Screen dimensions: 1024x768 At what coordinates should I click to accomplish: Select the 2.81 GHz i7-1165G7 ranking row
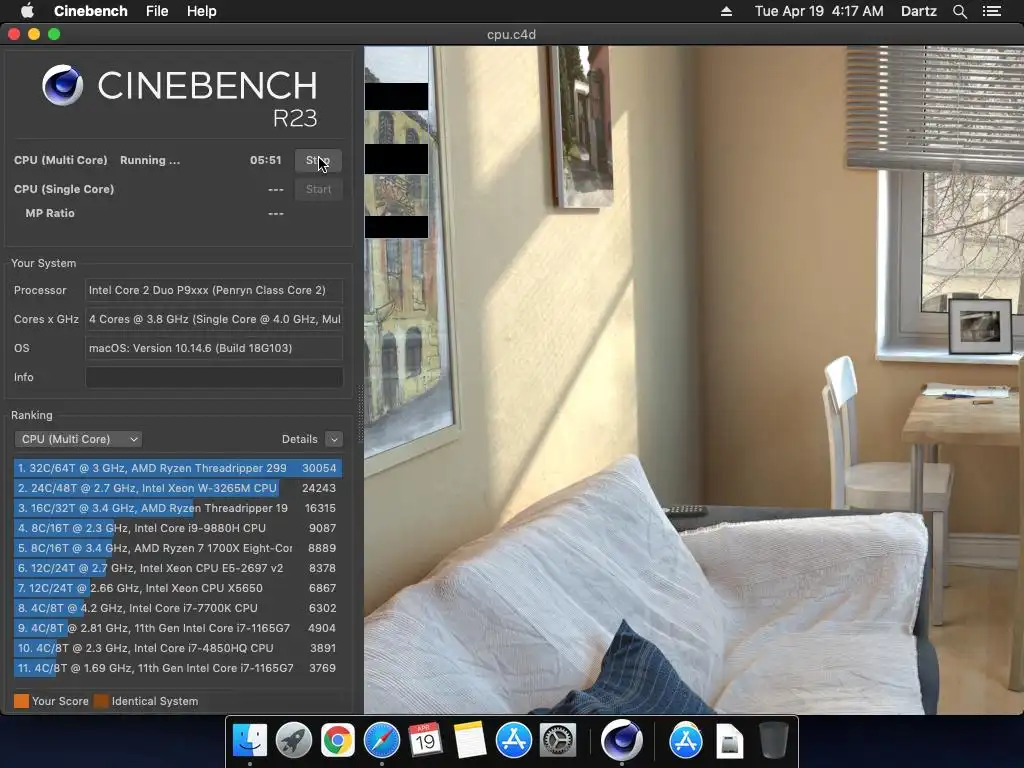coord(178,628)
